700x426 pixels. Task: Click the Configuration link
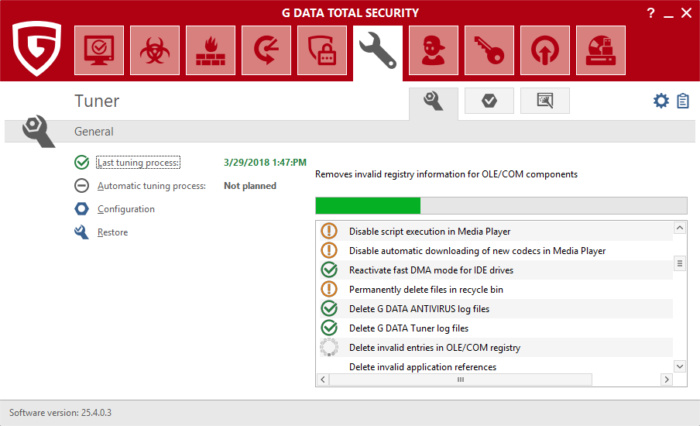click(x=125, y=209)
